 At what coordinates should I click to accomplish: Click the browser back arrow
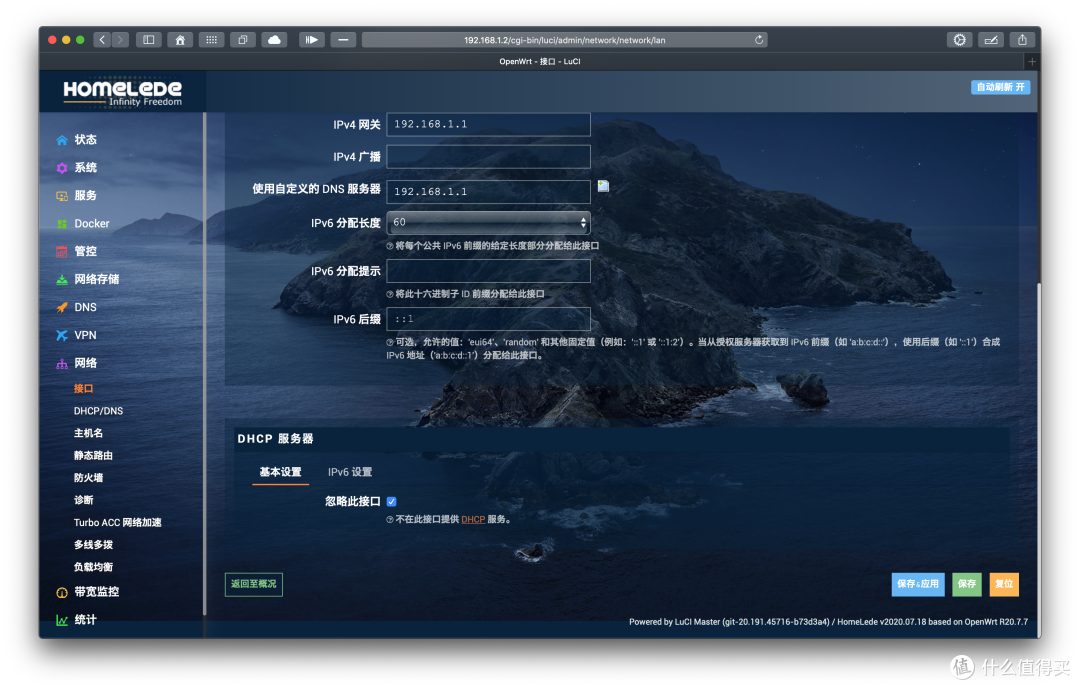102,40
